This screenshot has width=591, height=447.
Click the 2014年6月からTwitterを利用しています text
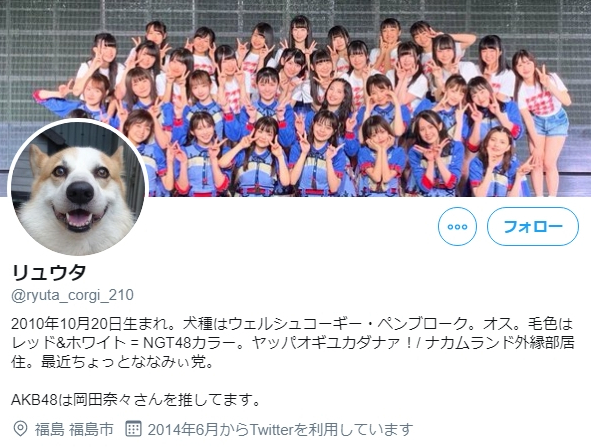pos(280,429)
